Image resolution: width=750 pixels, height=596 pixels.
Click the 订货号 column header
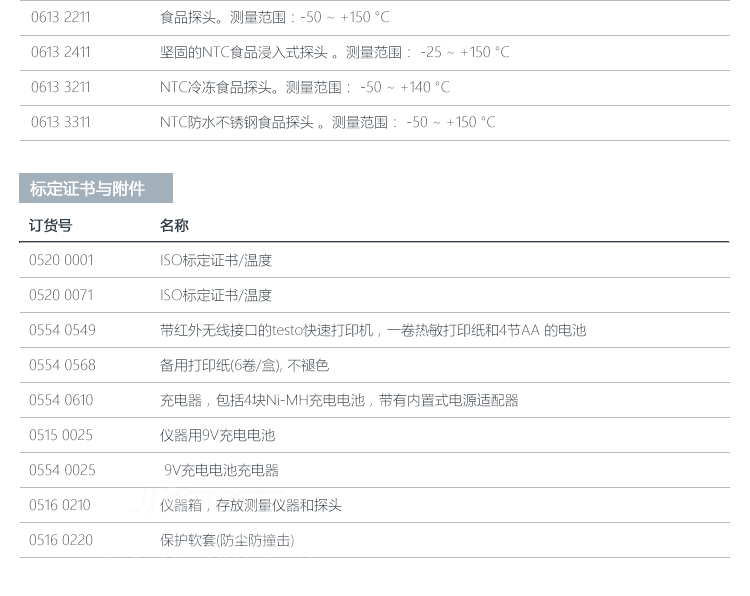point(50,225)
